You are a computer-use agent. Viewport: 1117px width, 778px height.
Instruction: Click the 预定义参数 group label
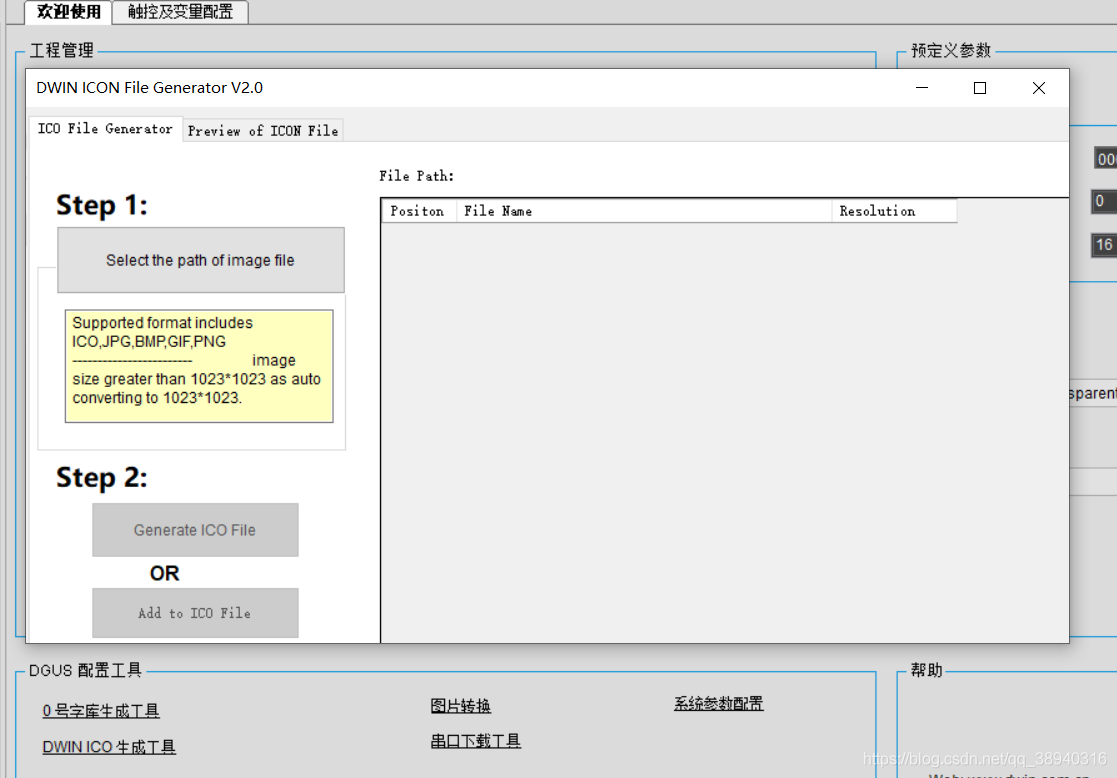coord(951,51)
